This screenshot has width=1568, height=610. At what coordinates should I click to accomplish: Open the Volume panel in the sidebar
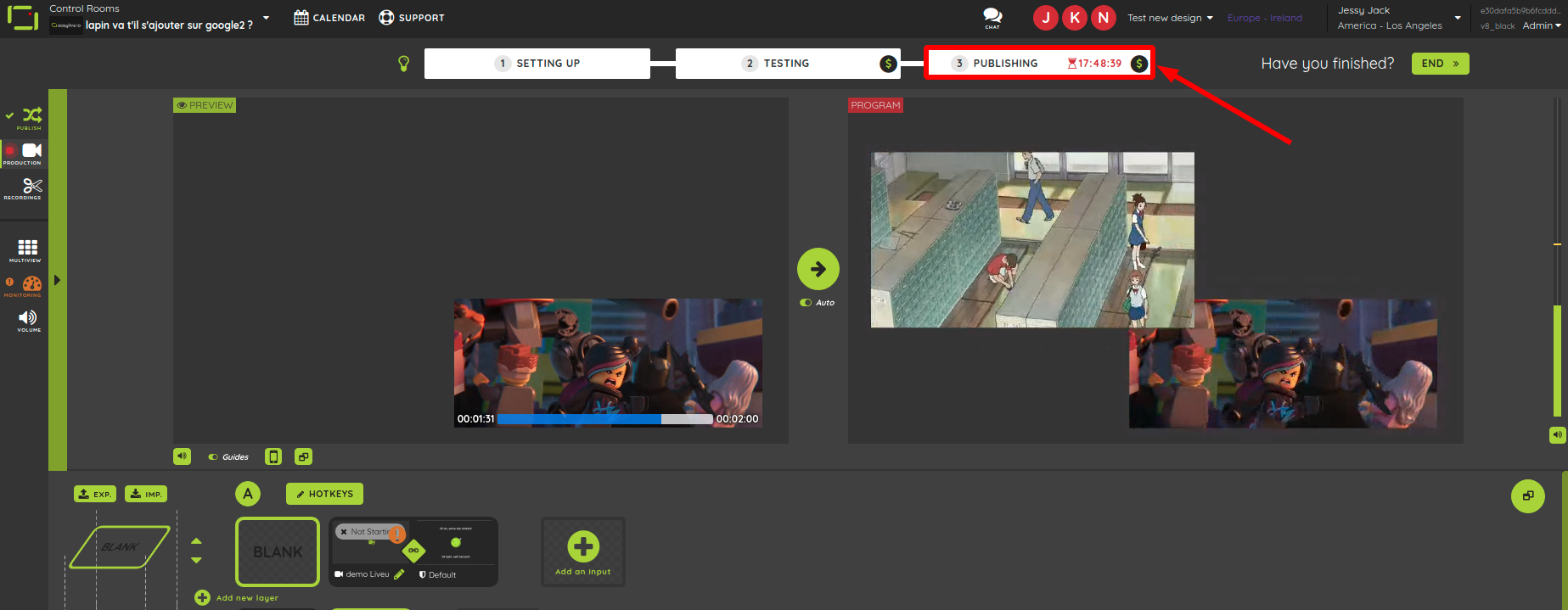coord(28,320)
